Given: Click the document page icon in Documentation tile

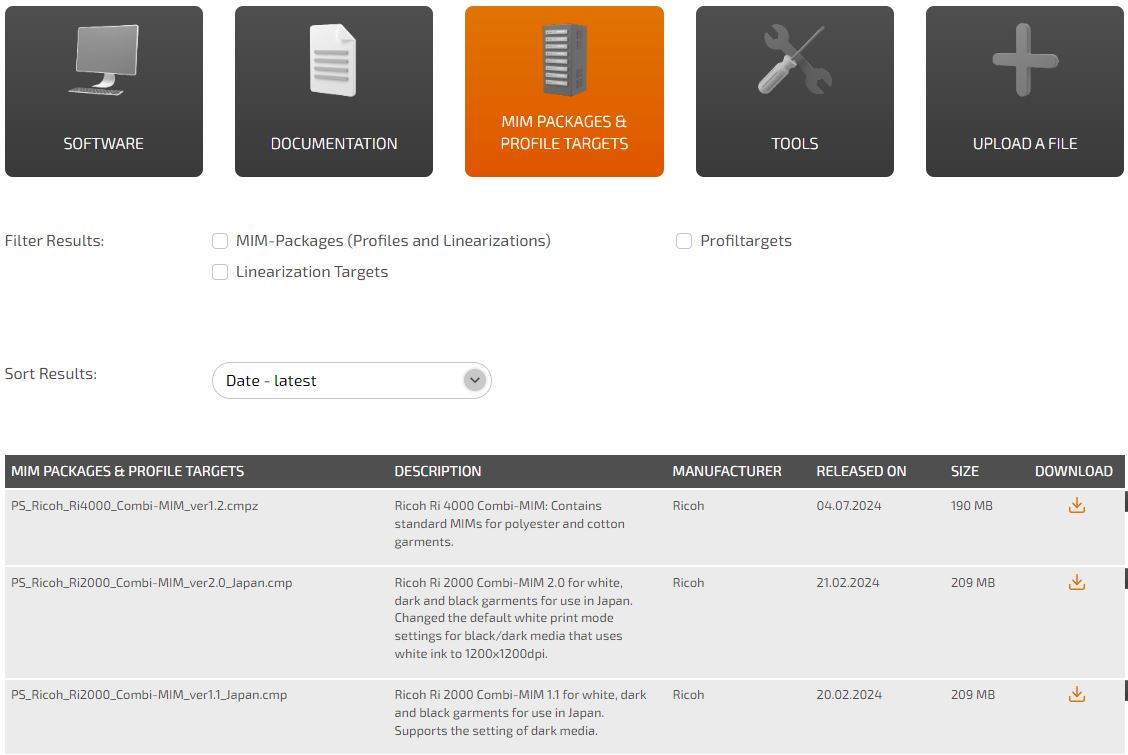Looking at the screenshot, I should pyautogui.click(x=333, y=60).
